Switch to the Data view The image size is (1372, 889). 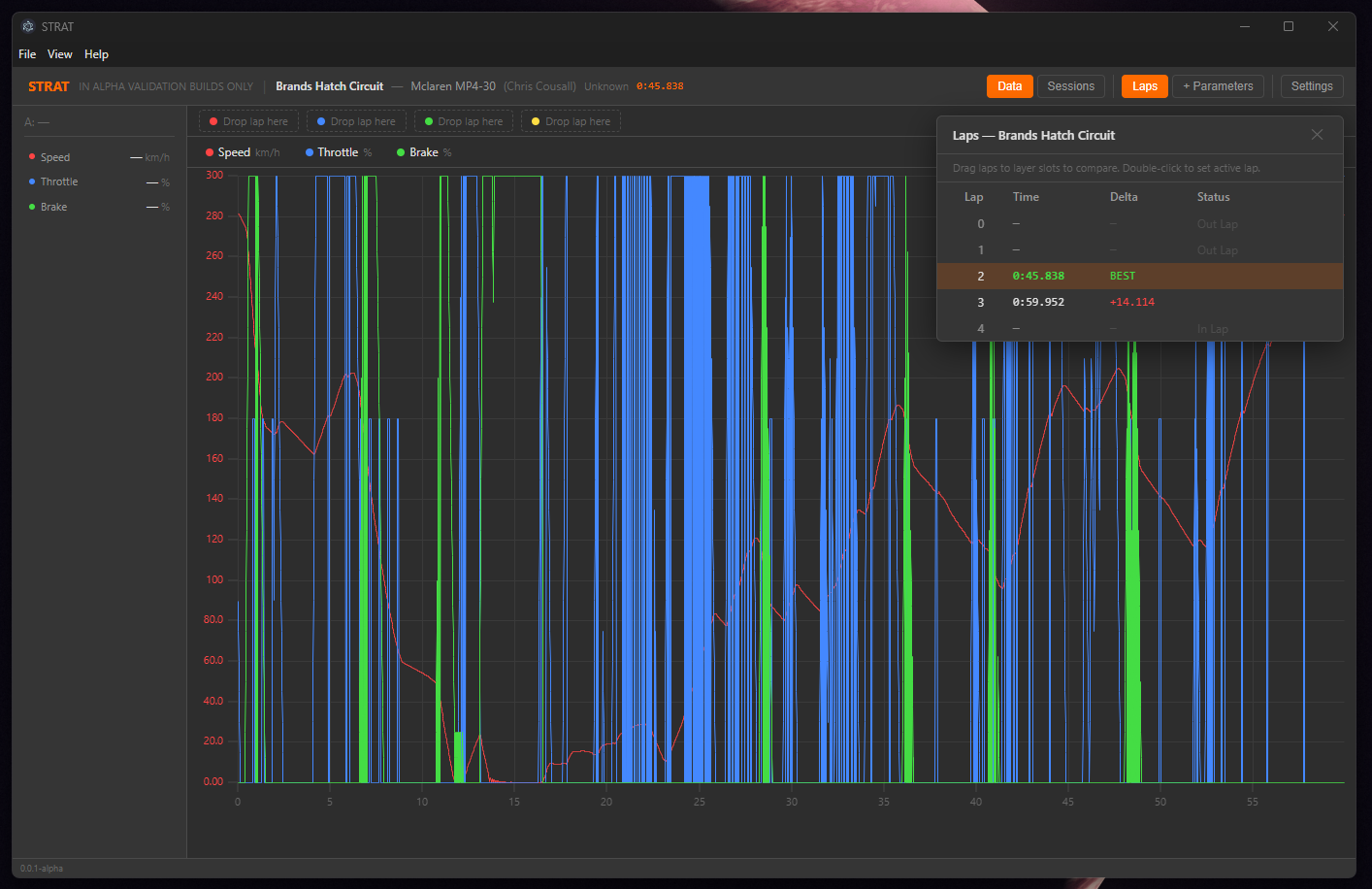pyautogui.click(x=1009, y=86)
